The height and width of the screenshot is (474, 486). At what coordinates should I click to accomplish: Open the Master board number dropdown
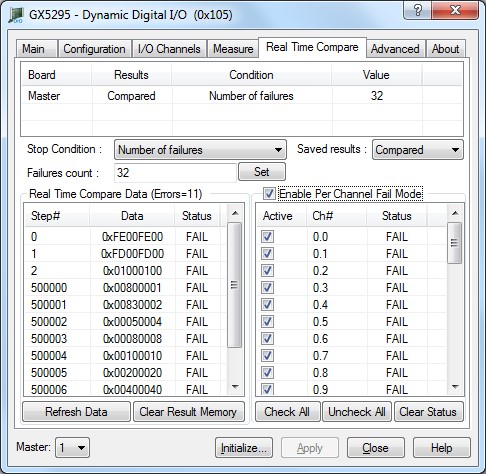tap(72, 447)
